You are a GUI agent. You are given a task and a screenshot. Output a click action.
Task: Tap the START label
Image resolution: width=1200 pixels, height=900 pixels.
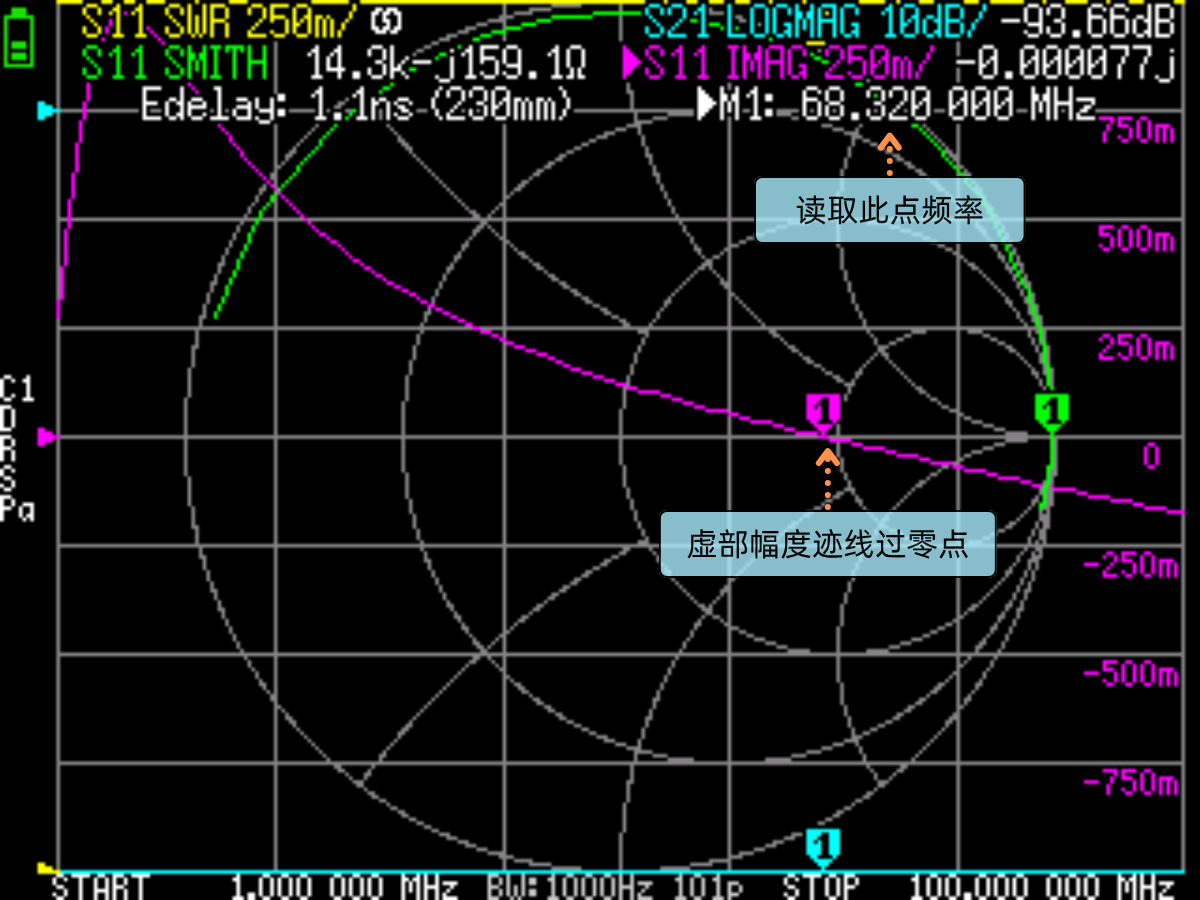click(x=100, y=887)
